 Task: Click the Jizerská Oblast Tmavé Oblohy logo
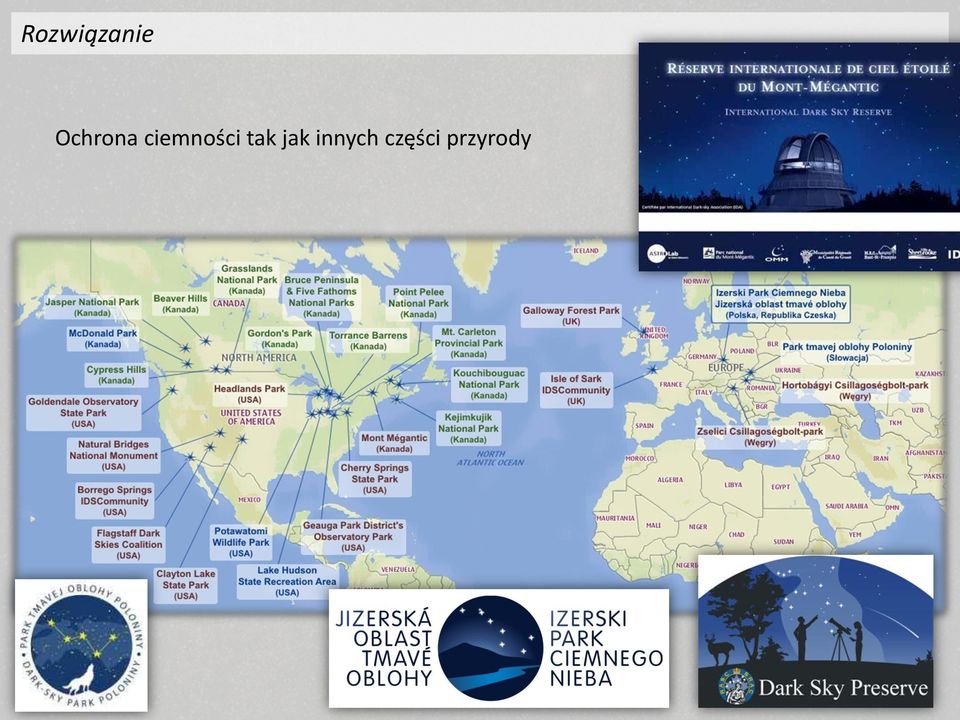pyautogui.click(x=498, y=648)
